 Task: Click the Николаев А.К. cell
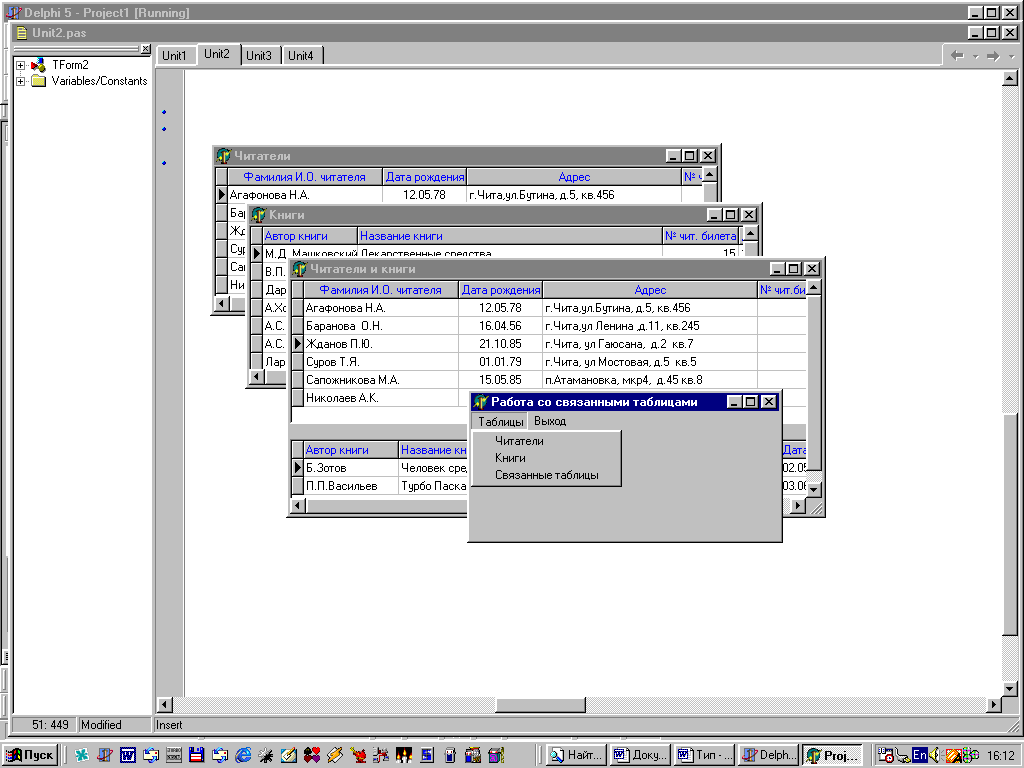pos(381,398)
